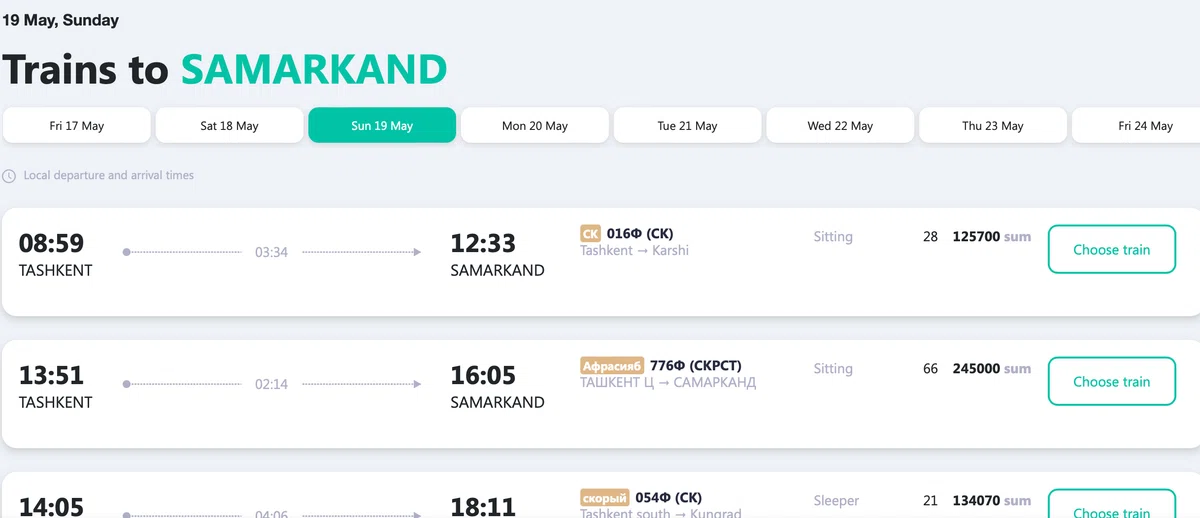Choose the 08:59 Tashkent train
Screen dimensions: 1200x518
click(1112, 249)
